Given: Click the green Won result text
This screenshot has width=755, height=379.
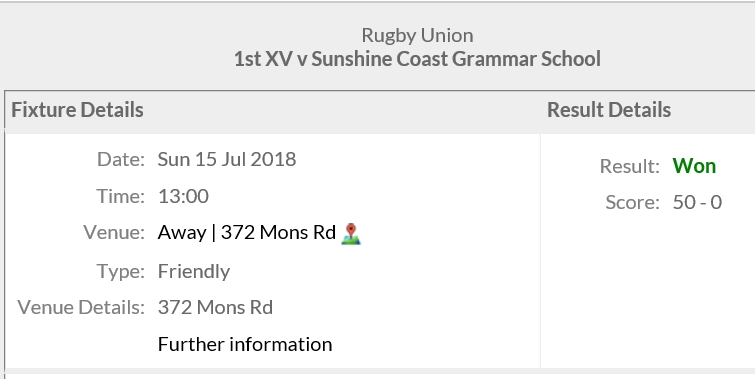Looking at the screenshot, I should pyautogui.click(x=694, y=166).
